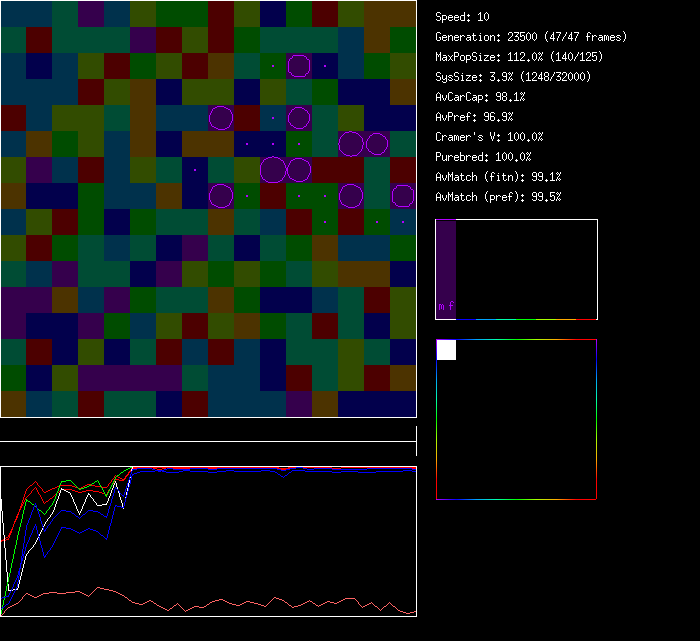Click the white square in the rainbow-bordered box

pyautogui.click(x=446, y=349)
